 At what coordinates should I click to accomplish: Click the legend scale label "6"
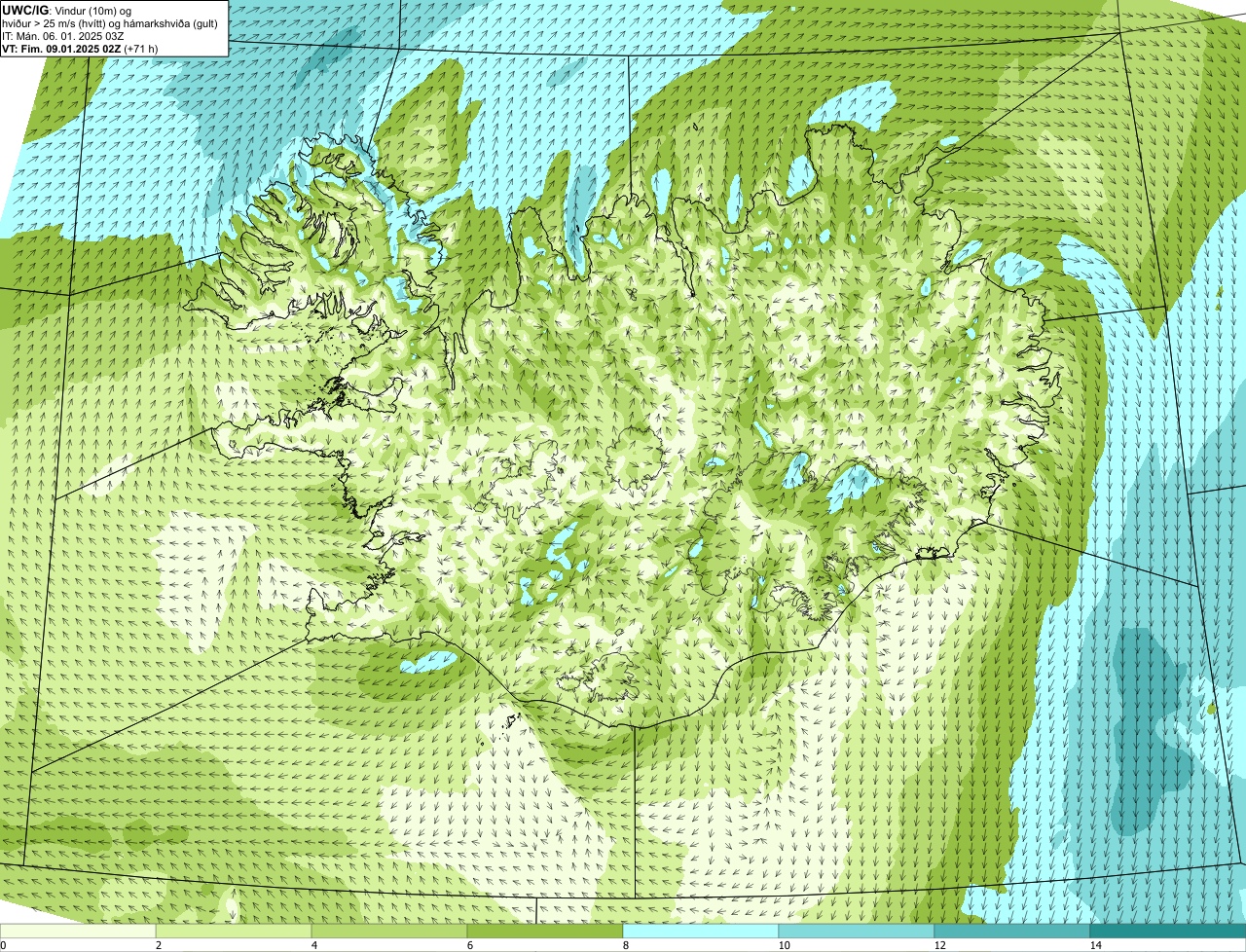pos(469,945)
